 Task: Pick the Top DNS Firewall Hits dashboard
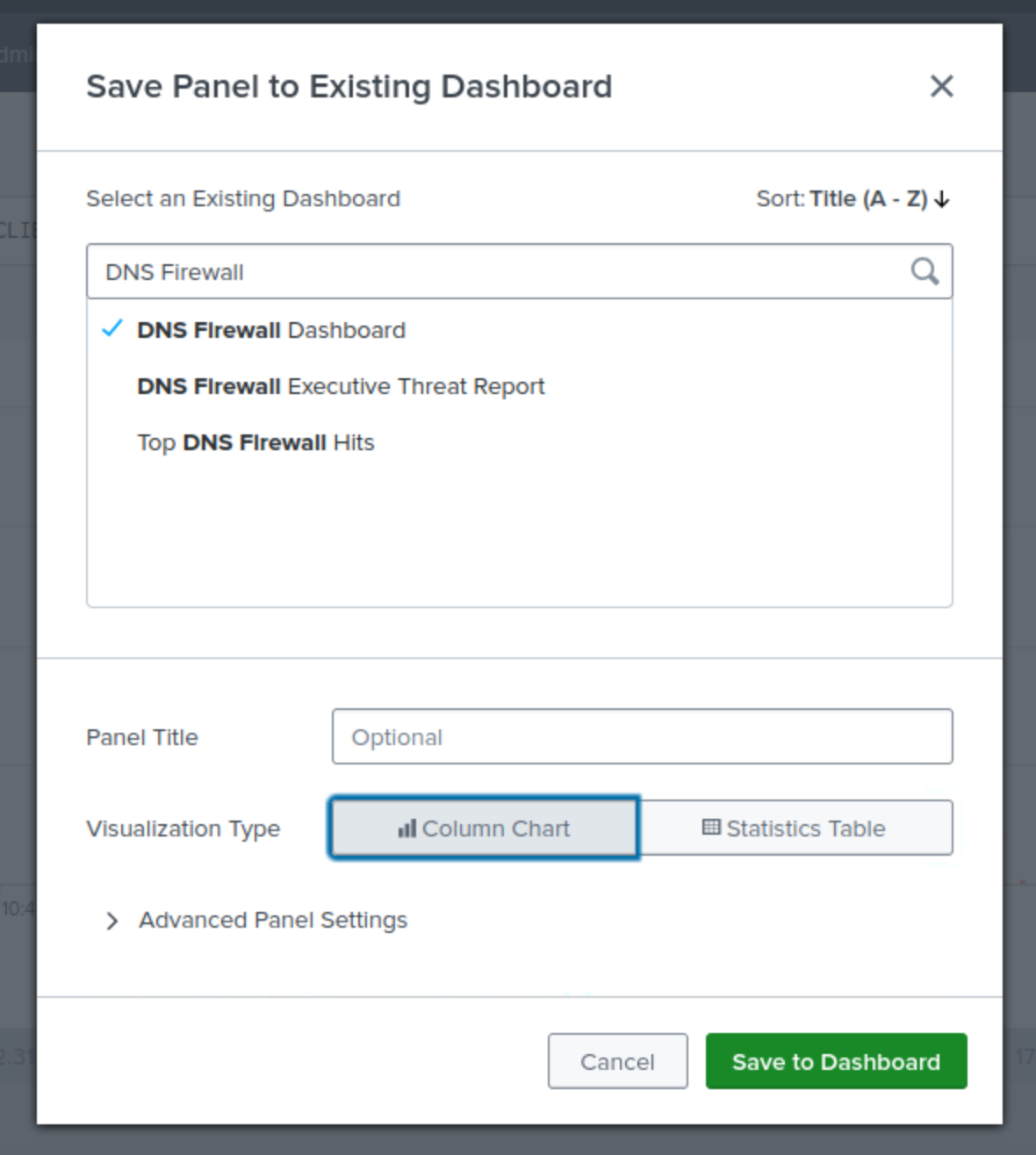pos(255,443)
